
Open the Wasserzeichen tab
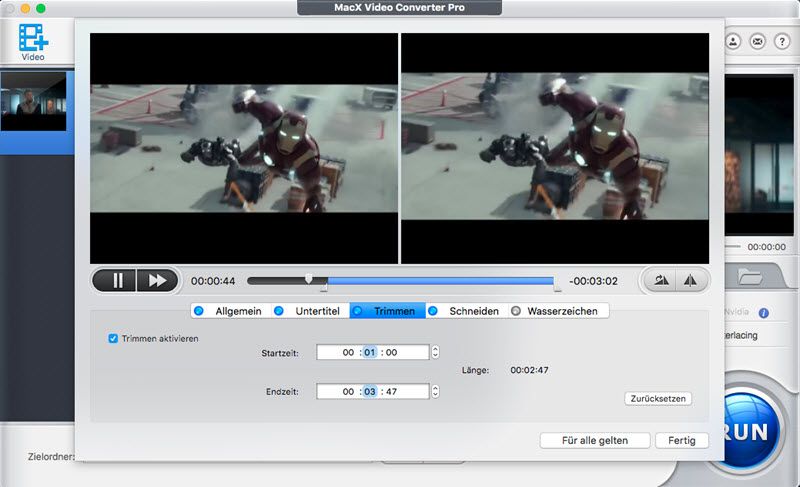558,311
